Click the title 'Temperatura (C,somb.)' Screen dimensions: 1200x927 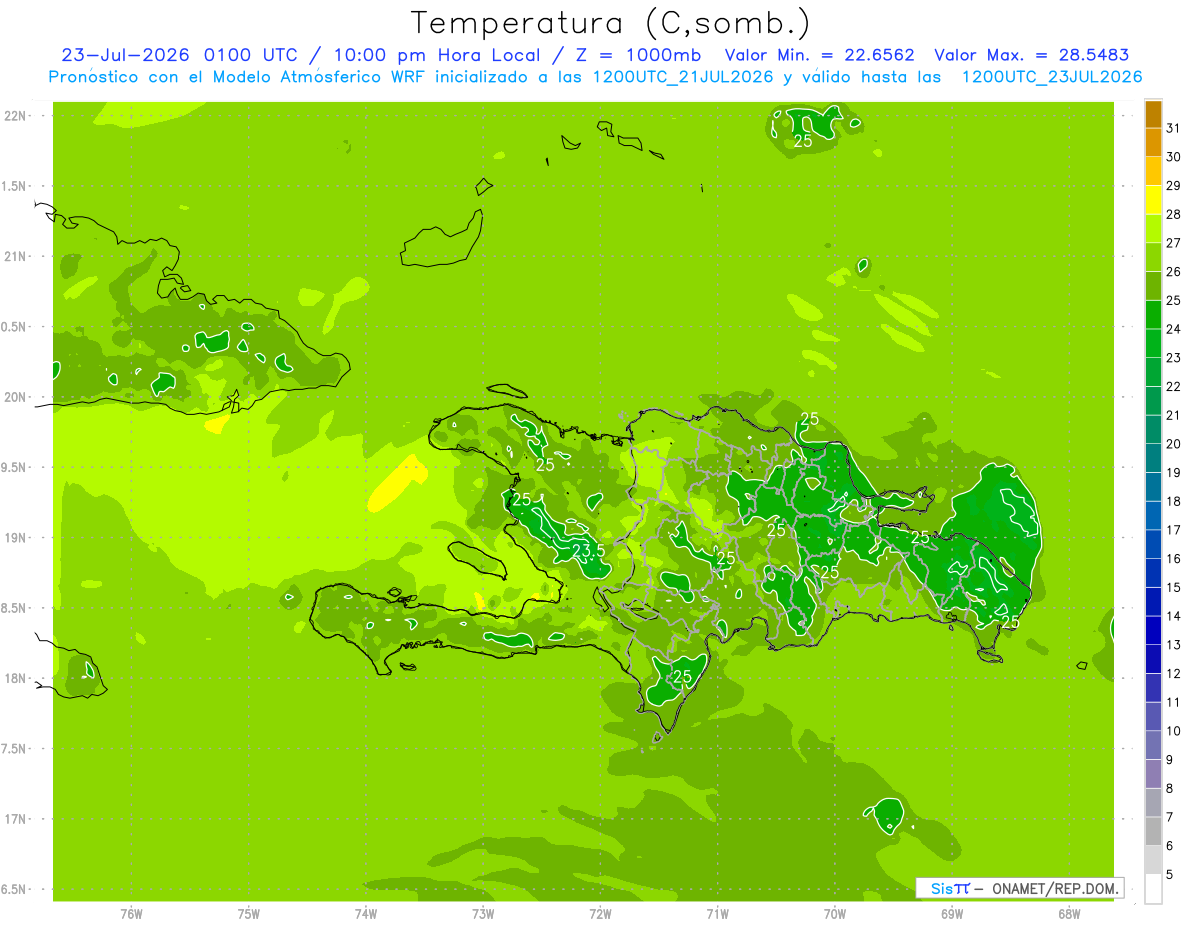point(611,23)
